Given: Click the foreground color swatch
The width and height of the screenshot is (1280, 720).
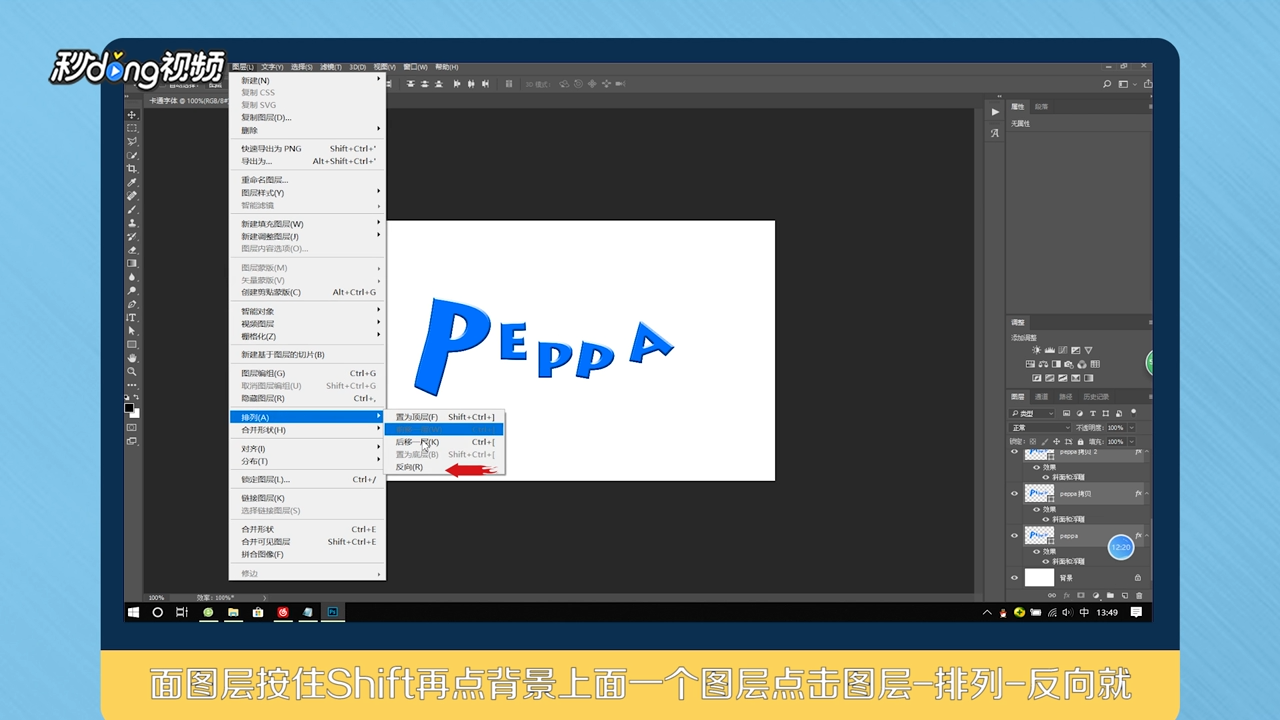Looking at the screenshot, I should tap(129, 406).
